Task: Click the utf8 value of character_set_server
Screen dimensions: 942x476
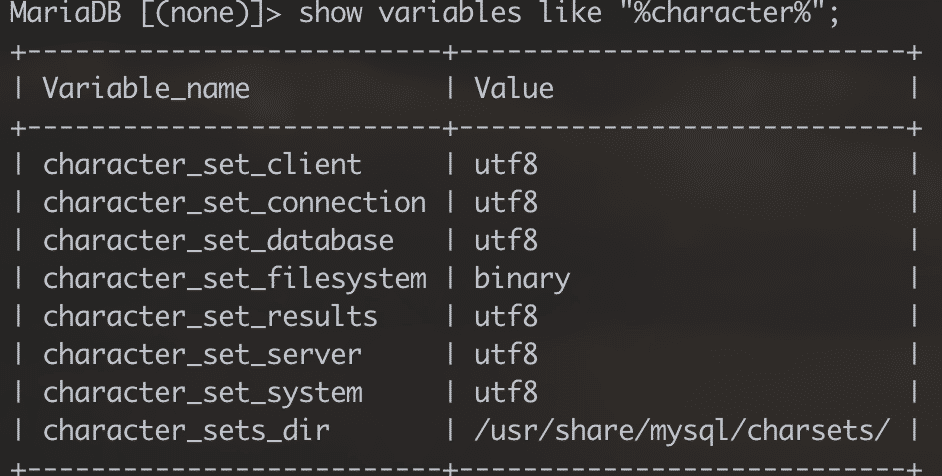Action: [506, 355]
